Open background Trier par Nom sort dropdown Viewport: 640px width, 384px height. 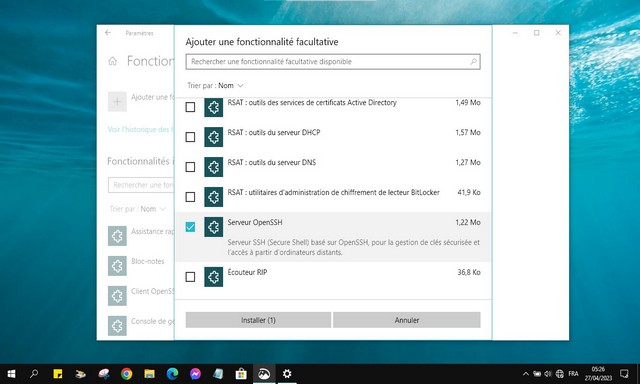click(x=138, y=209)
